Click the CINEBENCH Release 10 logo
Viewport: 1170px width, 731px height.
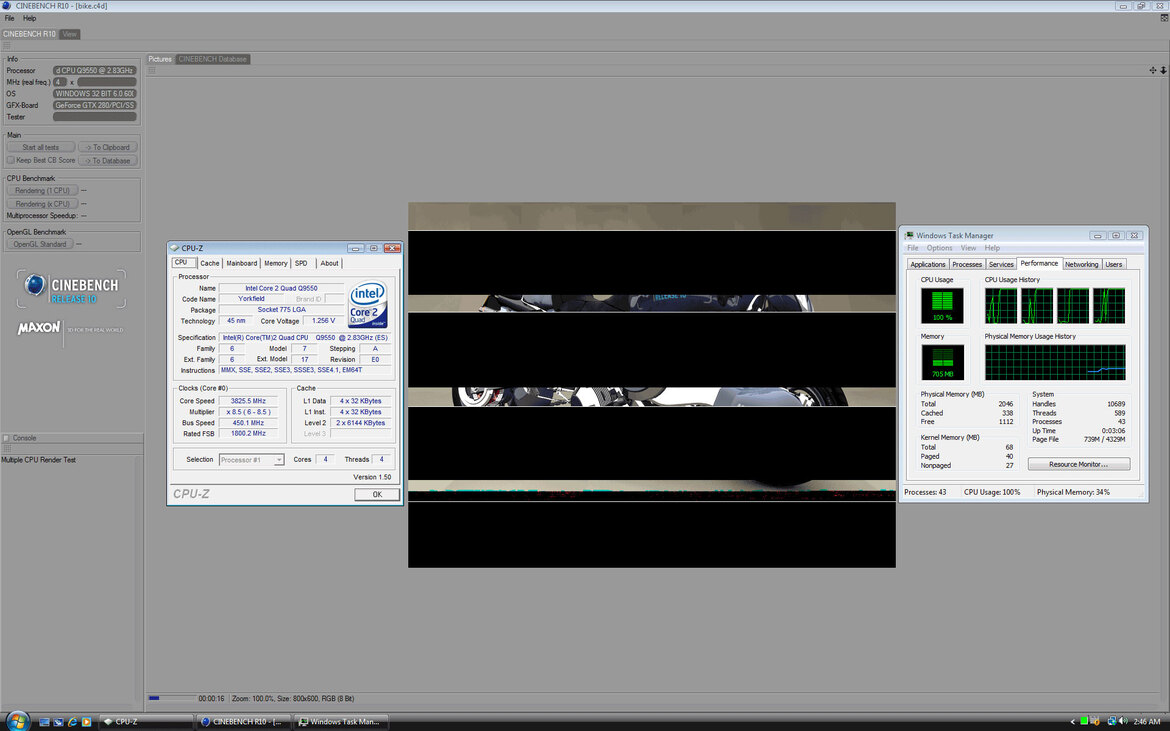72,289
